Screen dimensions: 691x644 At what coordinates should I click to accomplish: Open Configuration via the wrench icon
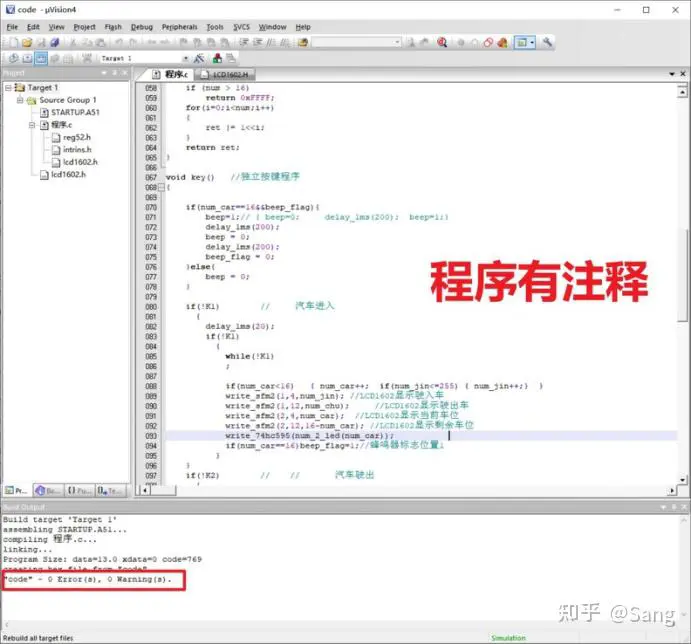tap(547, 42)
